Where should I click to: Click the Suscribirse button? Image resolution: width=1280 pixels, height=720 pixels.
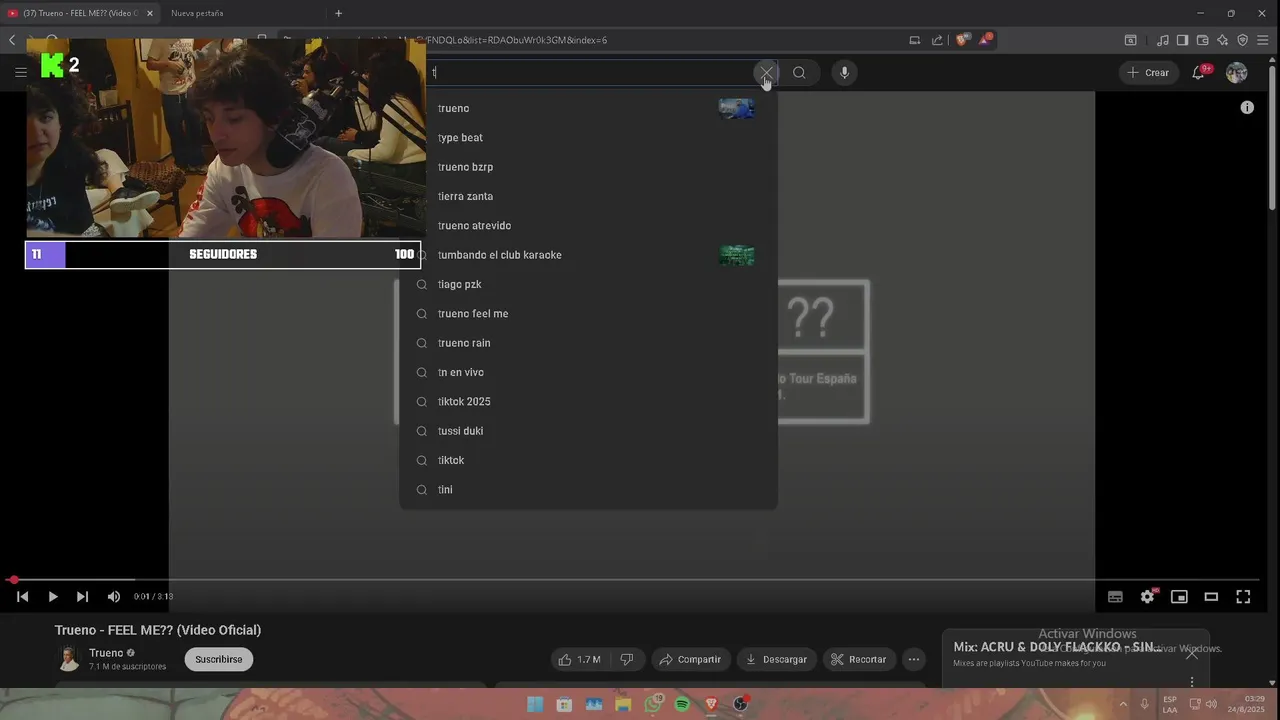tap(219, 660)
